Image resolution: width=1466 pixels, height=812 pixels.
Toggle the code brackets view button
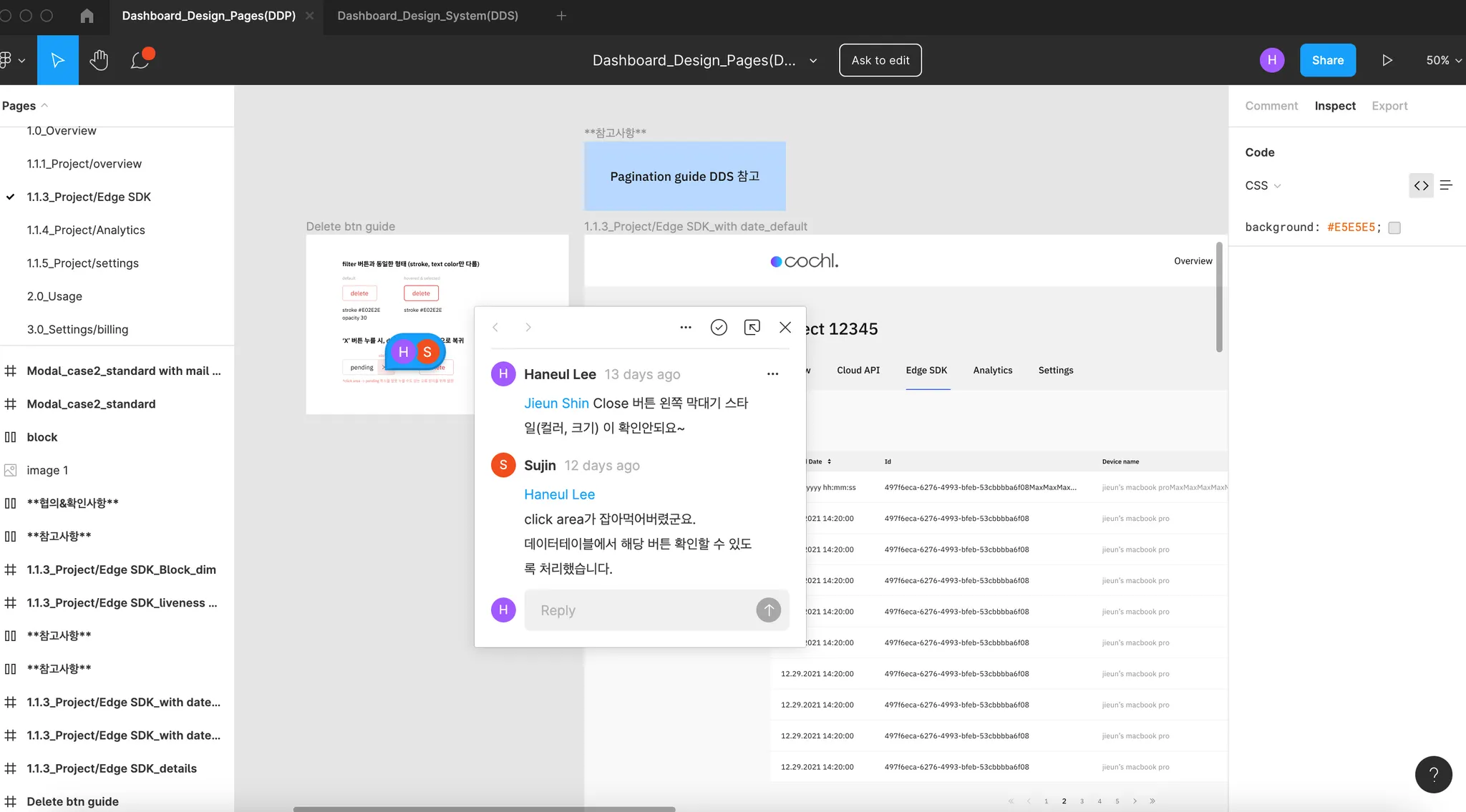[x=1421, y=185]
